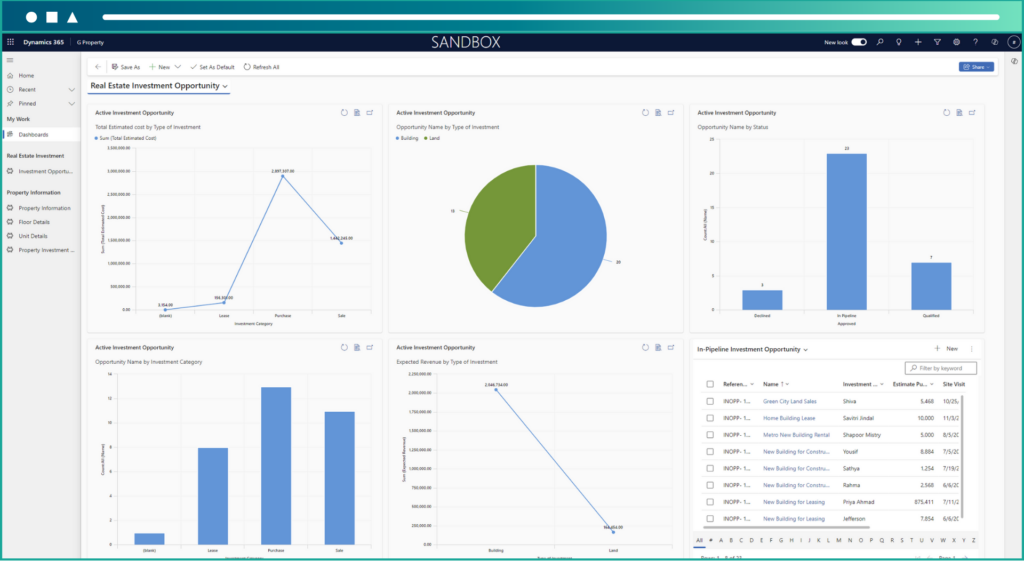Viewport: 1024px width, 576px height.
Task: Open the advanced filter funnel icon
Action: (x=937, y=42)
